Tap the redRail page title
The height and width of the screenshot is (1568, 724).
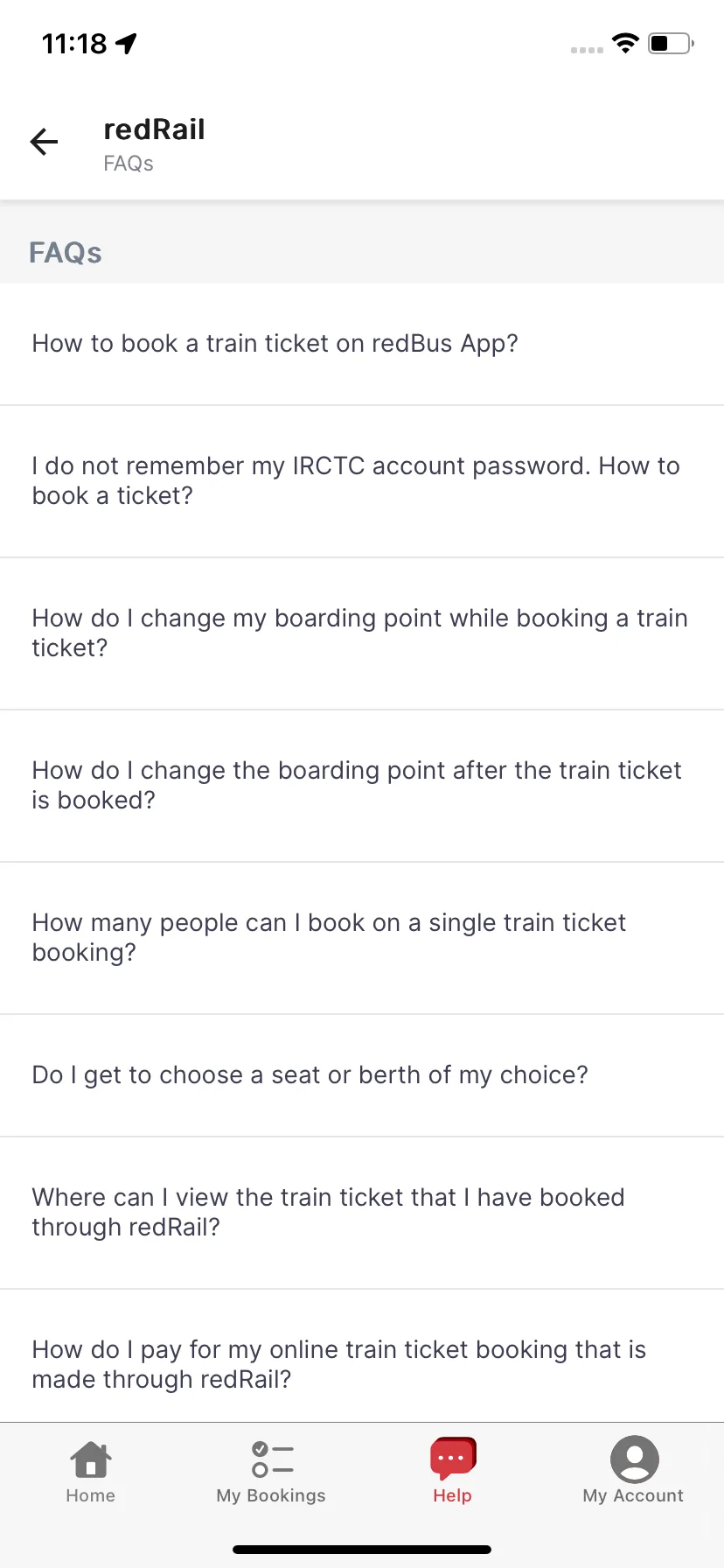154,129
